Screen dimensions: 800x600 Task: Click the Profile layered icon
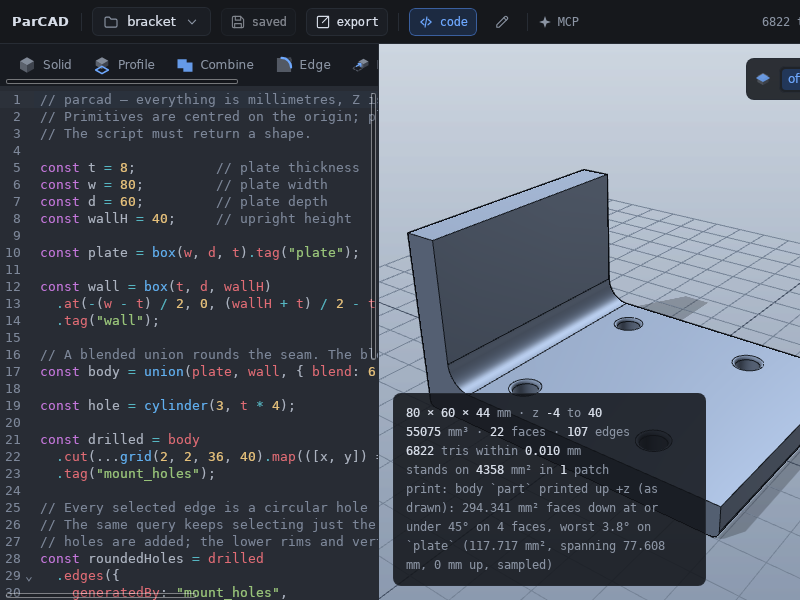point(102,65)
